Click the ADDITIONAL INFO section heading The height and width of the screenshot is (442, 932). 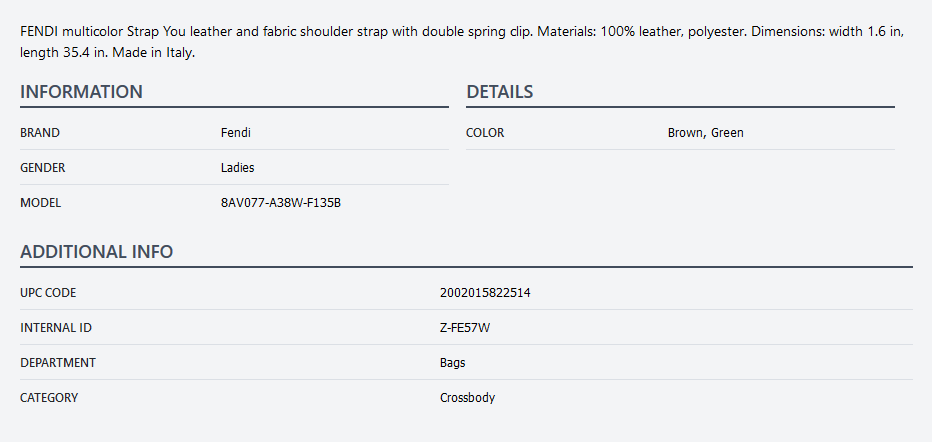[x=96, y=252]
